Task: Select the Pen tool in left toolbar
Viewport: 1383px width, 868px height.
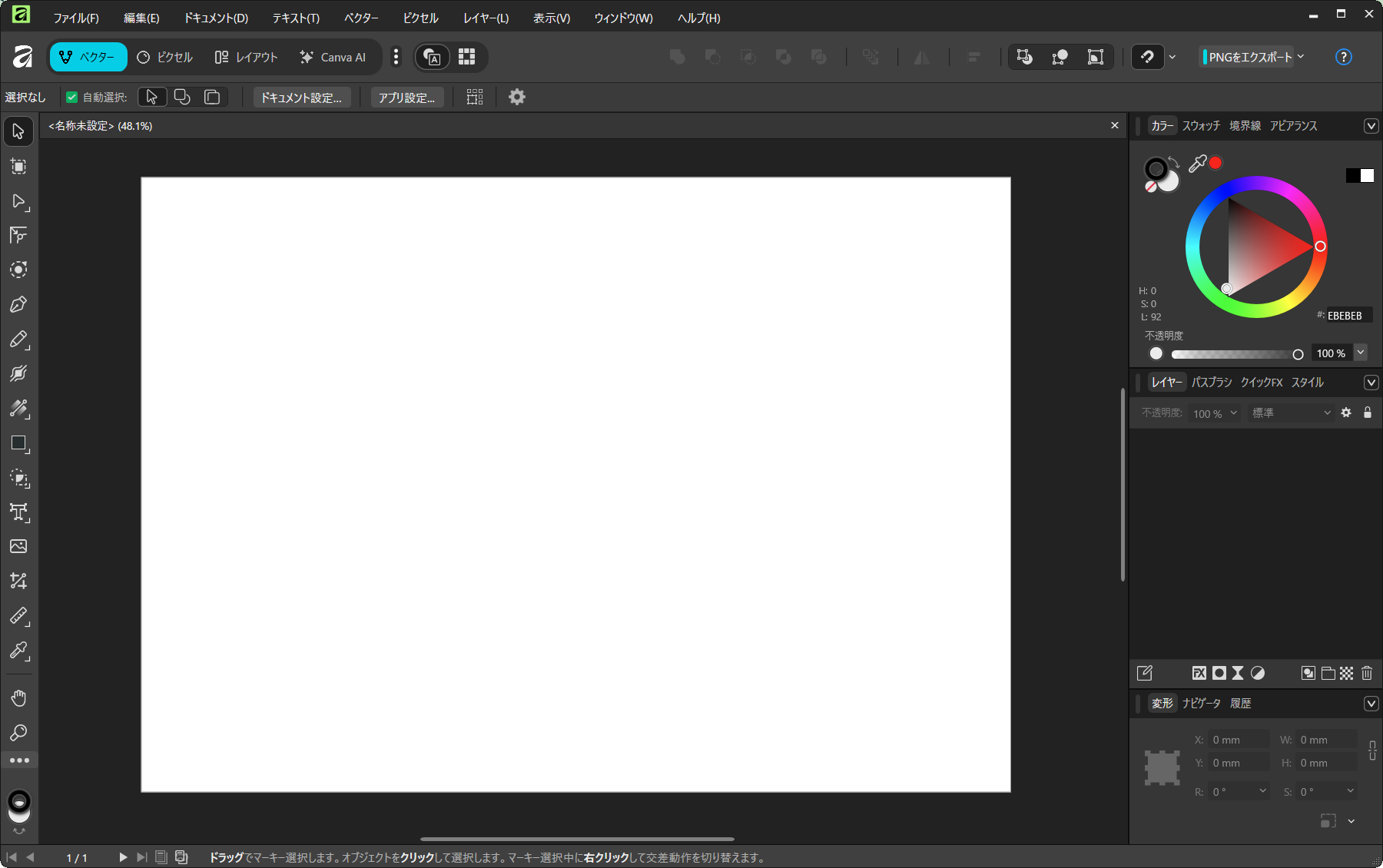Action: 18,305
